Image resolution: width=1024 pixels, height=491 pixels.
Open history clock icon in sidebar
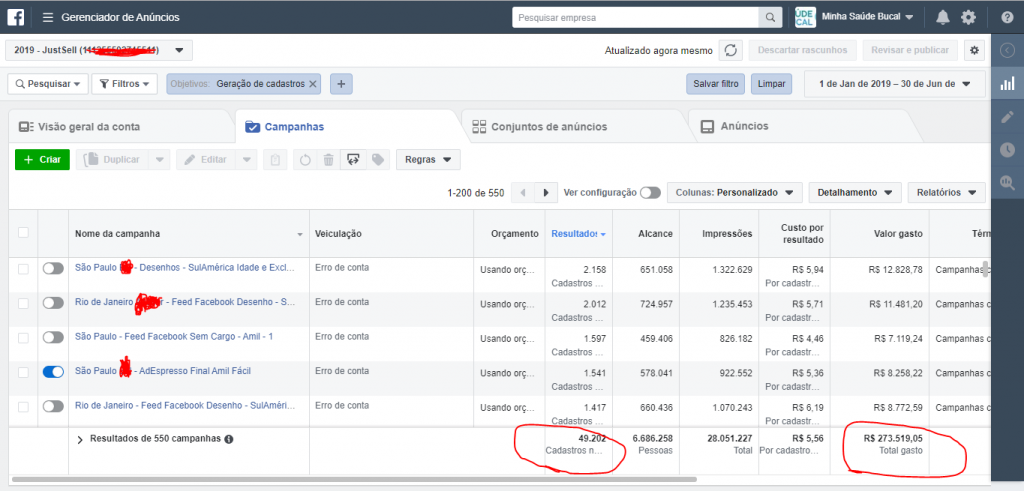(x=1007, y=150)
